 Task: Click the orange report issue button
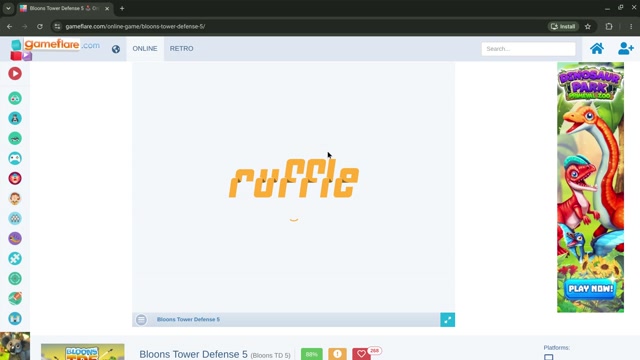point(337,354)
